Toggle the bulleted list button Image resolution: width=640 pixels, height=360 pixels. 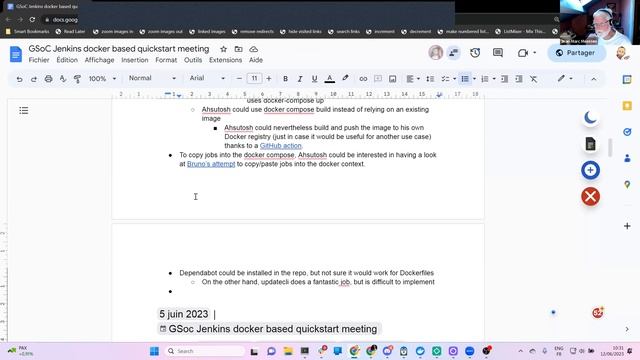(x=465, y=79)
